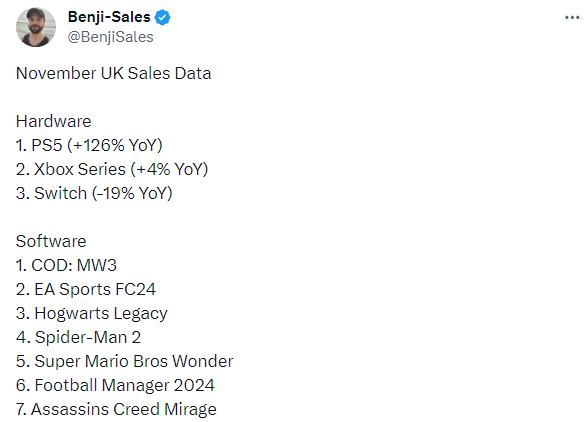This screenshot has height=422, width=587.
Task: Click the 'November UK Sales Data' heading
Action: [x=113, y=73]
